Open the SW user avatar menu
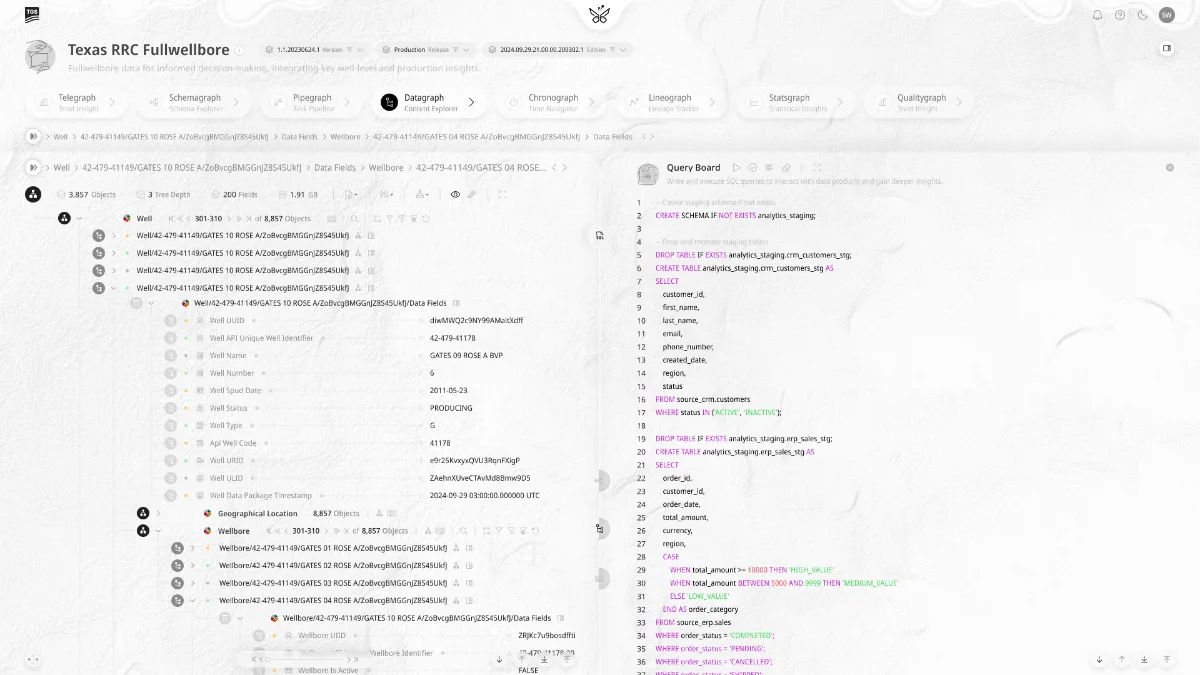The height and width of the screenshot is (675, 1200). click(1166, 15)
